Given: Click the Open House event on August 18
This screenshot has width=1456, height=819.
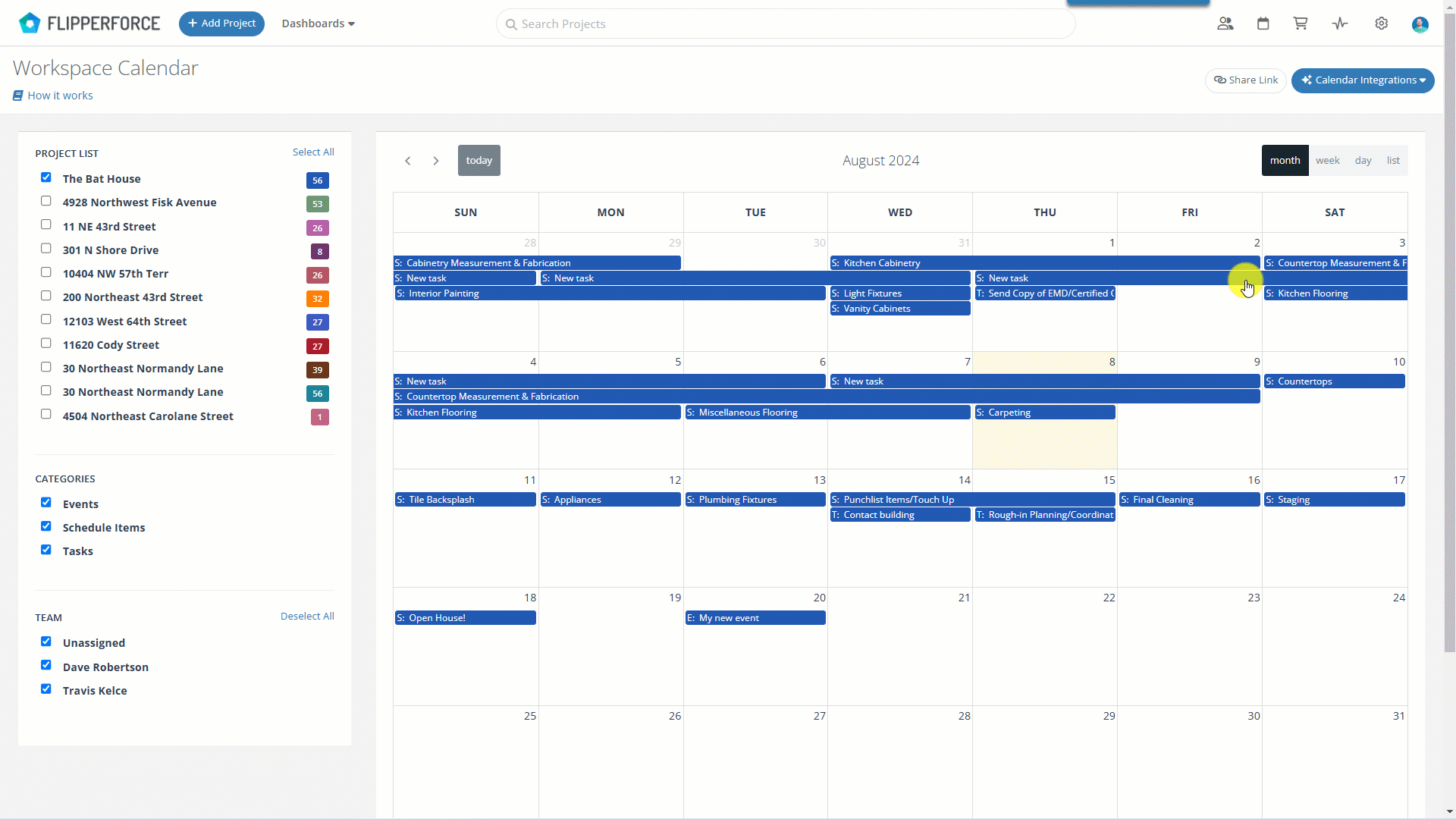Looking at the screenshot, I should 465,617.
